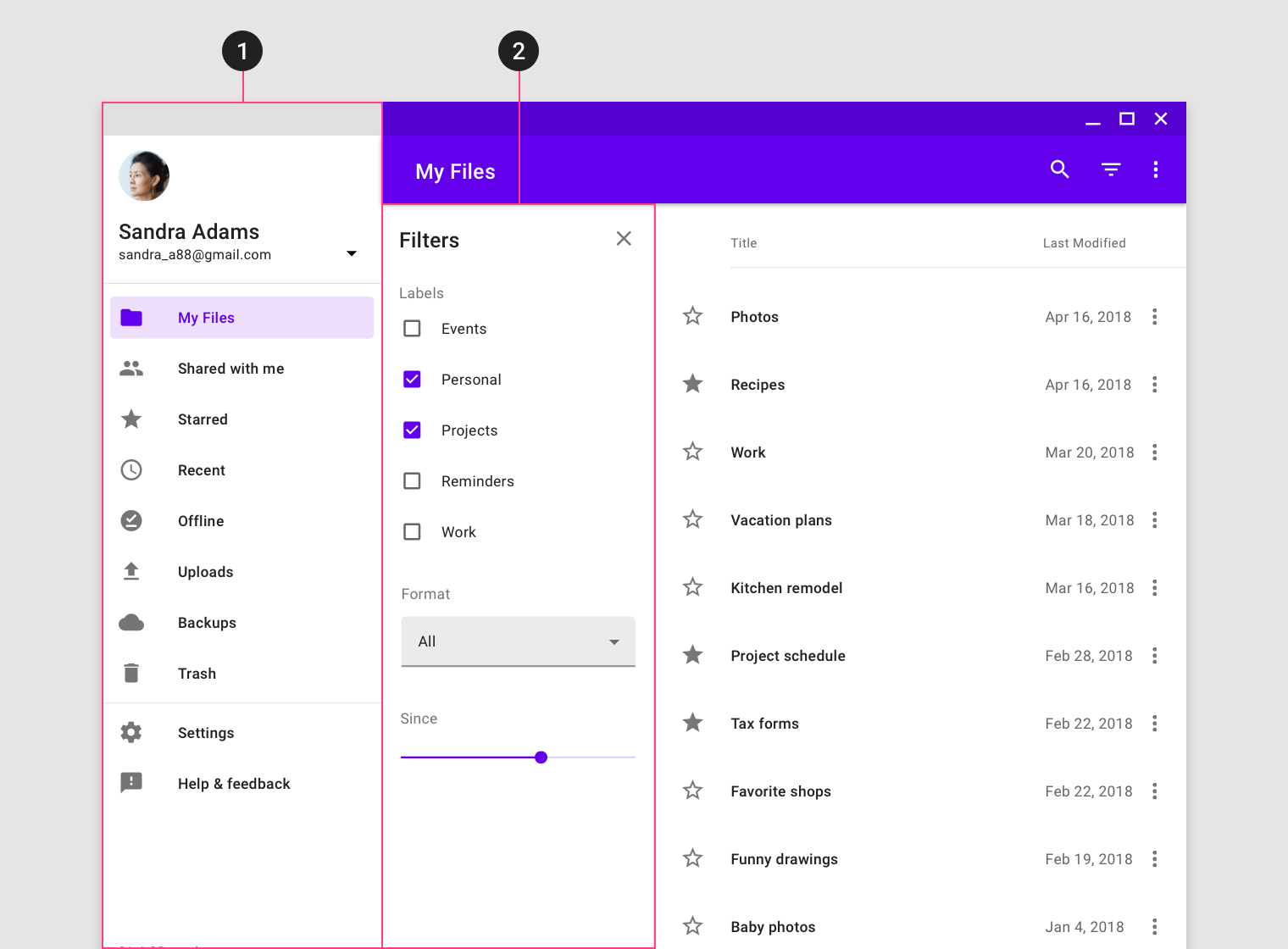Open Settings from the drawer

click(x=241, y=733)
